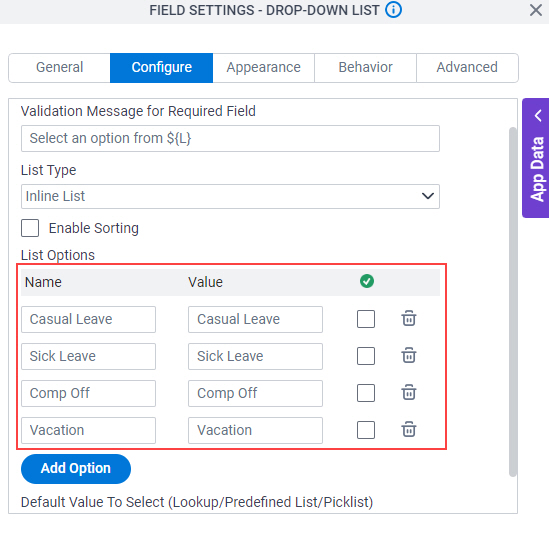Select the Behavior tab
549x537 pixels.
[365, 68]
